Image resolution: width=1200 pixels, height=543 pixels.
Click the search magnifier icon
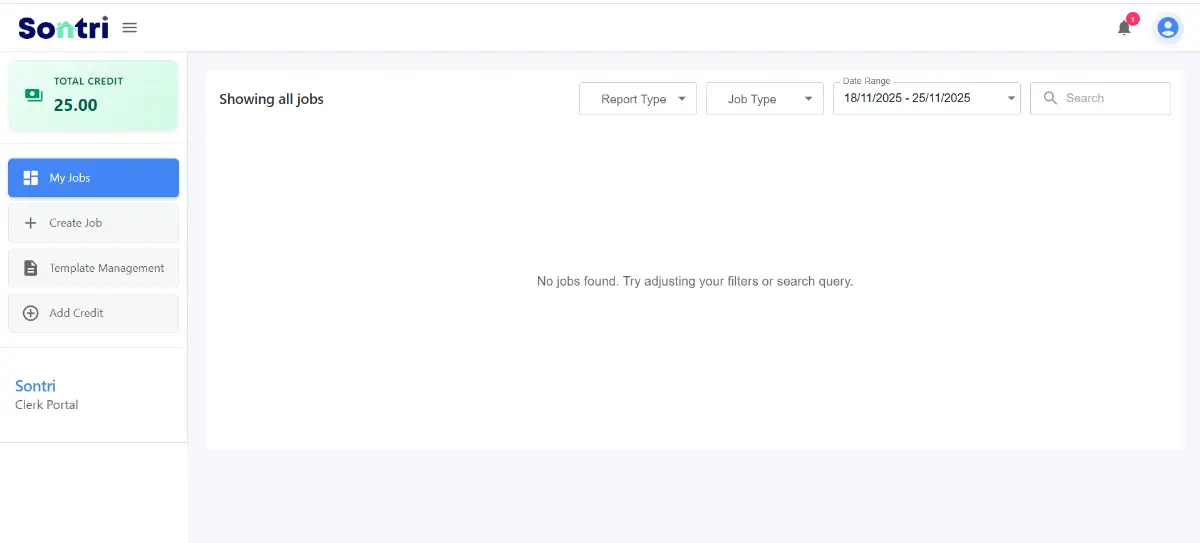point(1050,98)
